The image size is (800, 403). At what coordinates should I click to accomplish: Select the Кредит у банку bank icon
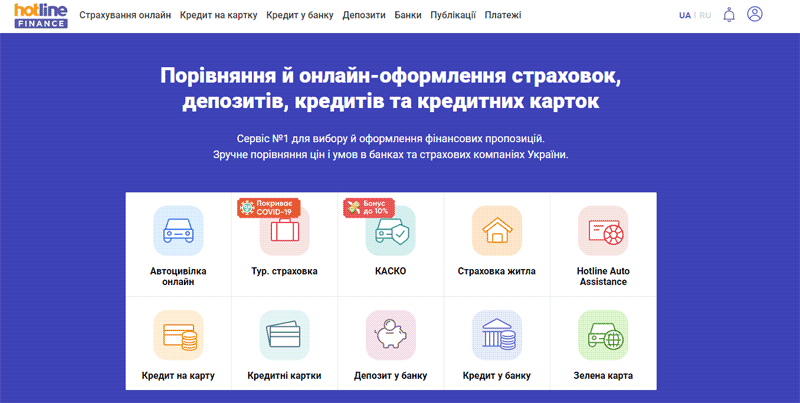click(x=497, y=335)
